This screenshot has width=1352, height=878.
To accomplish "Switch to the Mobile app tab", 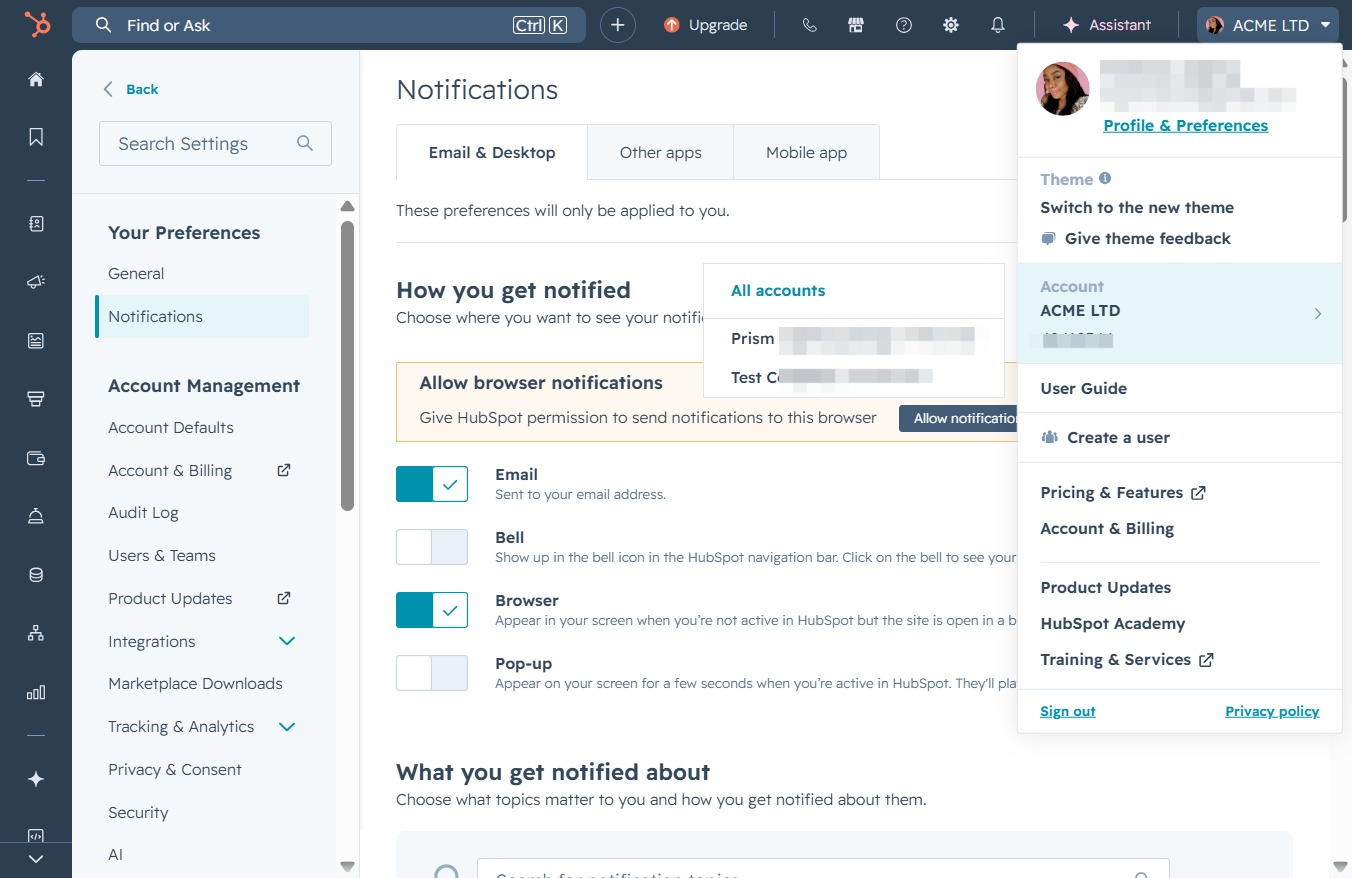I will [807, 153].
